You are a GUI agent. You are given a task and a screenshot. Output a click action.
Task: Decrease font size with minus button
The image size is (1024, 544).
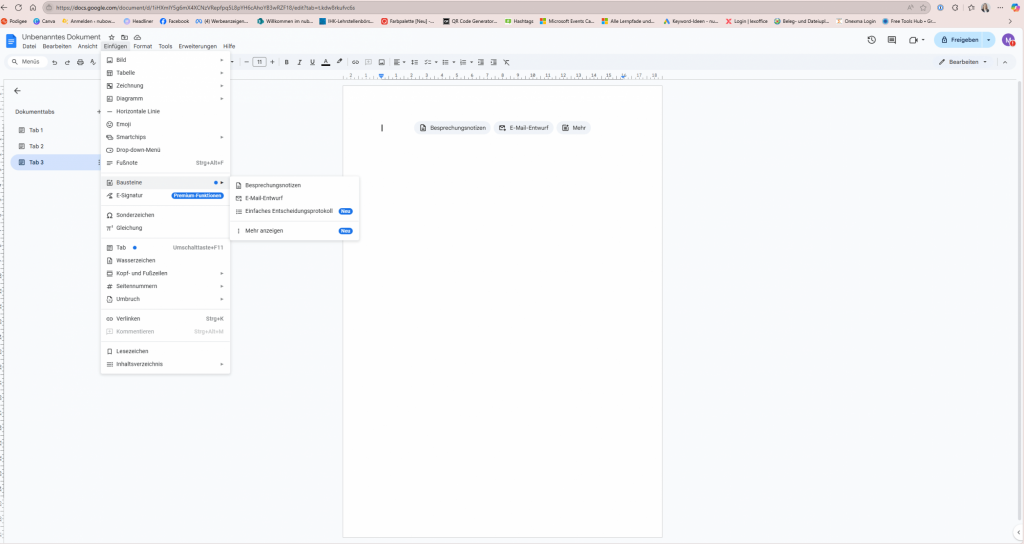pyautogui.click(x=246, y=62)
